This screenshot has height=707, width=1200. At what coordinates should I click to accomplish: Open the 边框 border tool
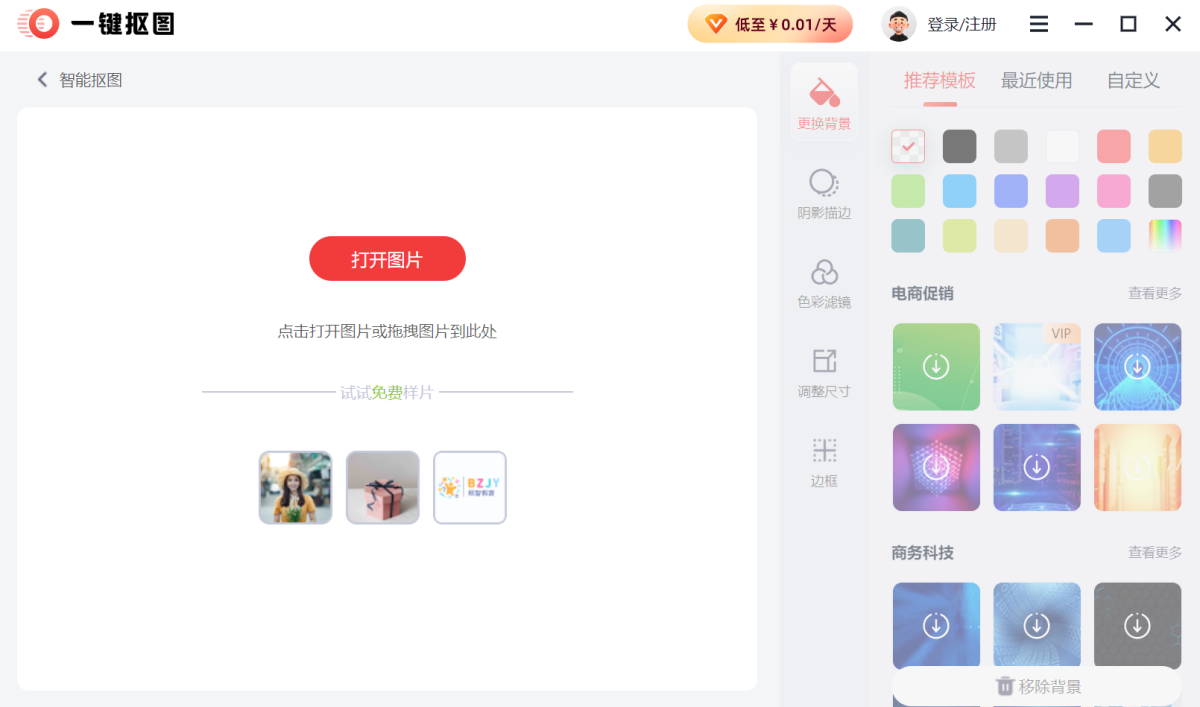[824, 461]
